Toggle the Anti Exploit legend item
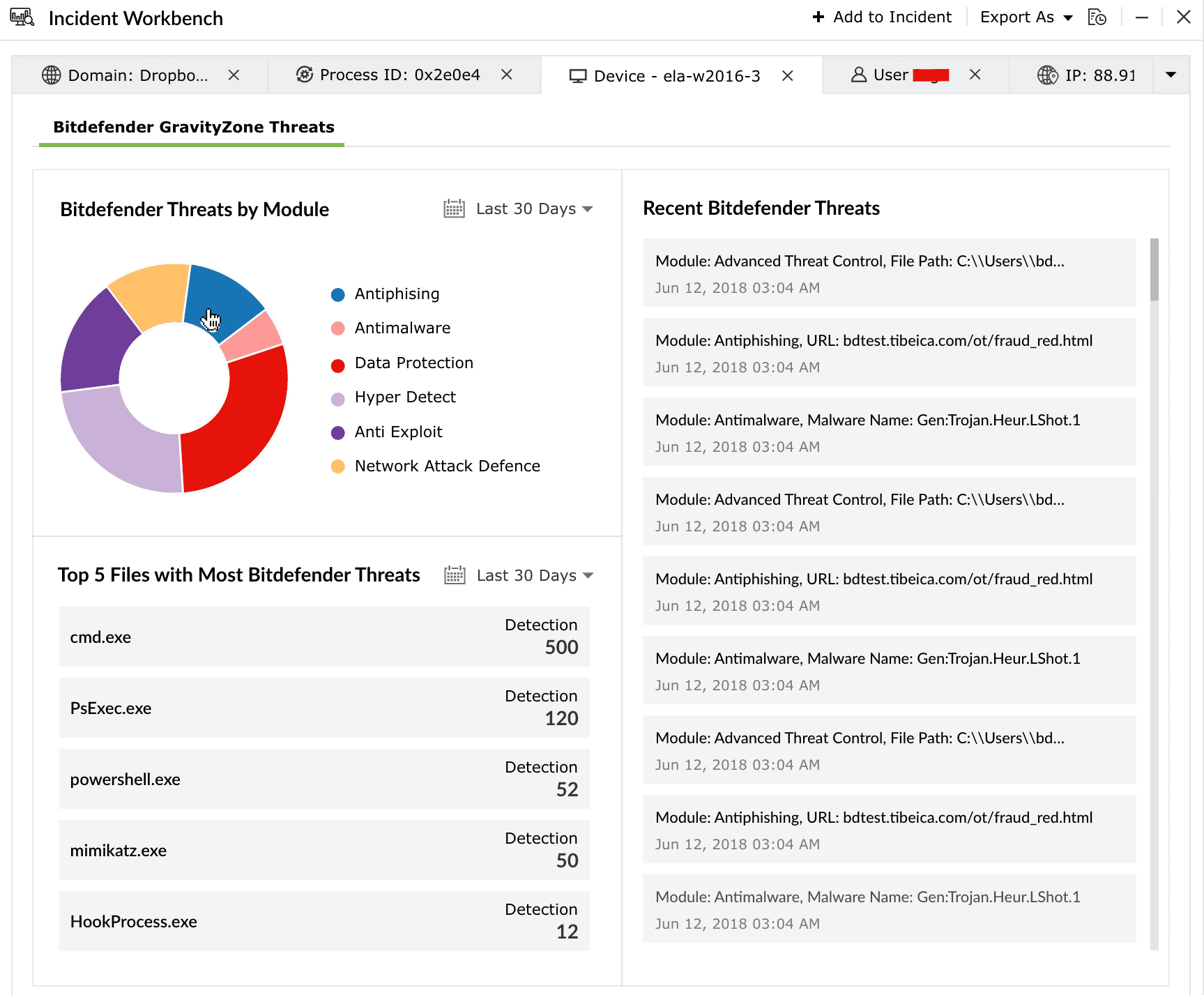Image resolution: width=1204 pixels, height=995 pixels. (386, 432)
